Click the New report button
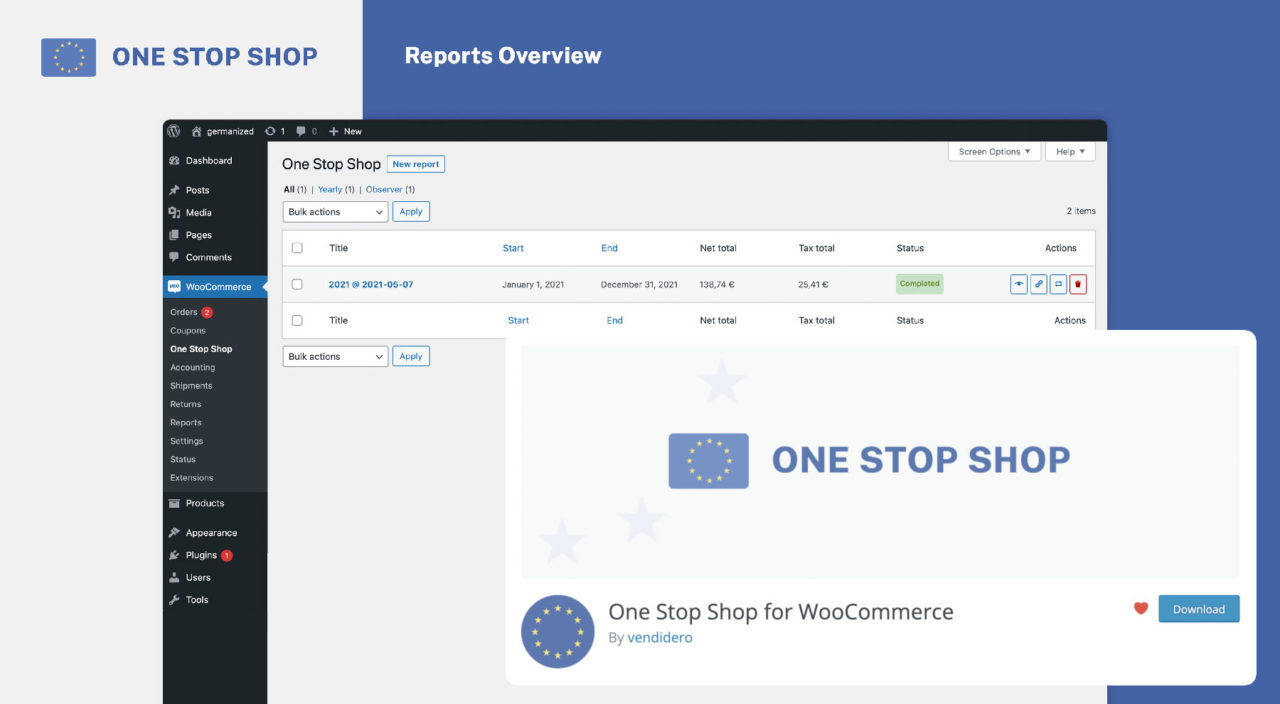Screen dimensions: 1280x704 click(415, 164)
